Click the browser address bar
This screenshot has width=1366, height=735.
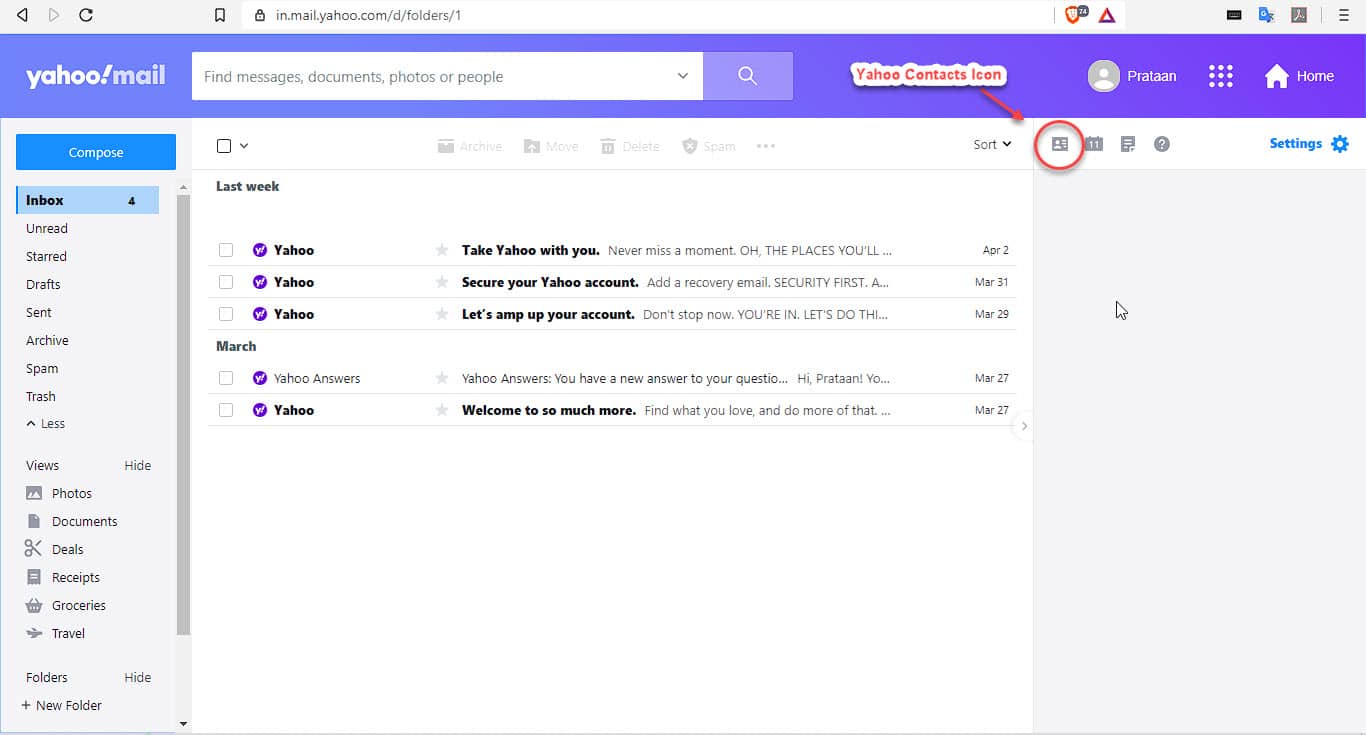tap(650, 15)
